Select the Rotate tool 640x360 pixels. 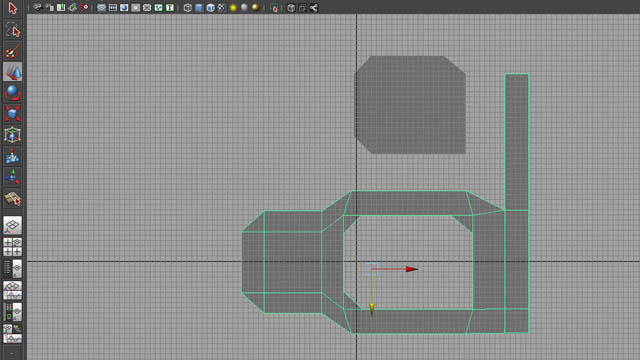tap(12, 93)
